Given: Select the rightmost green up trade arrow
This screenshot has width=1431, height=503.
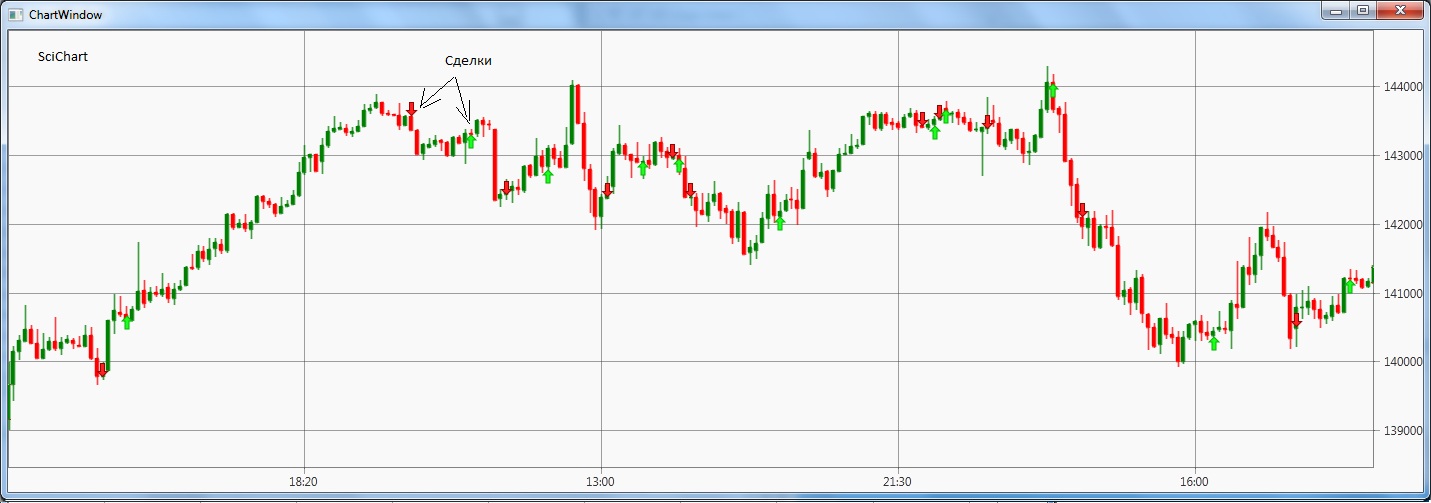Looking at the screenshot, I should pos(1349,286).
